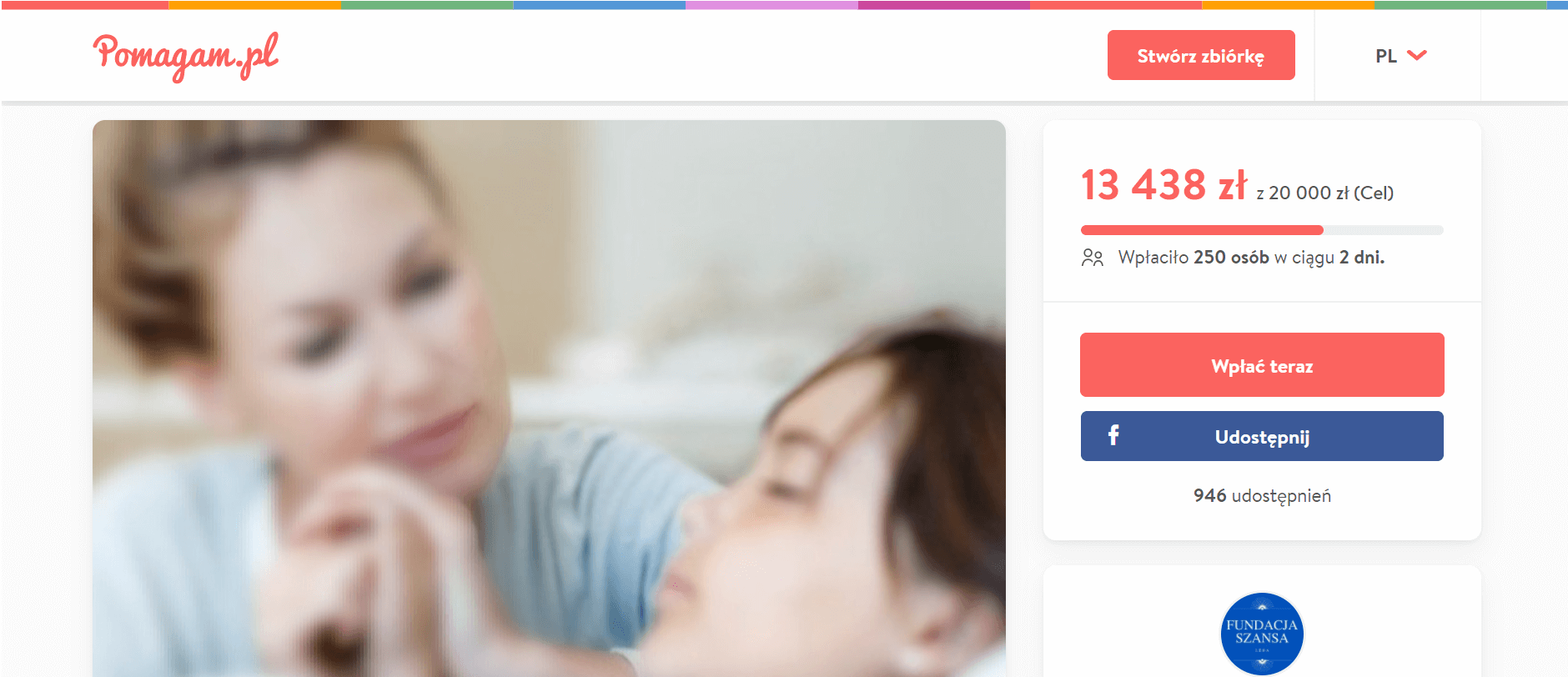Click the 946 udostępnień share count
Image resolution: width=1568 pixels, height=677 pixels.
coord(1262,495)
